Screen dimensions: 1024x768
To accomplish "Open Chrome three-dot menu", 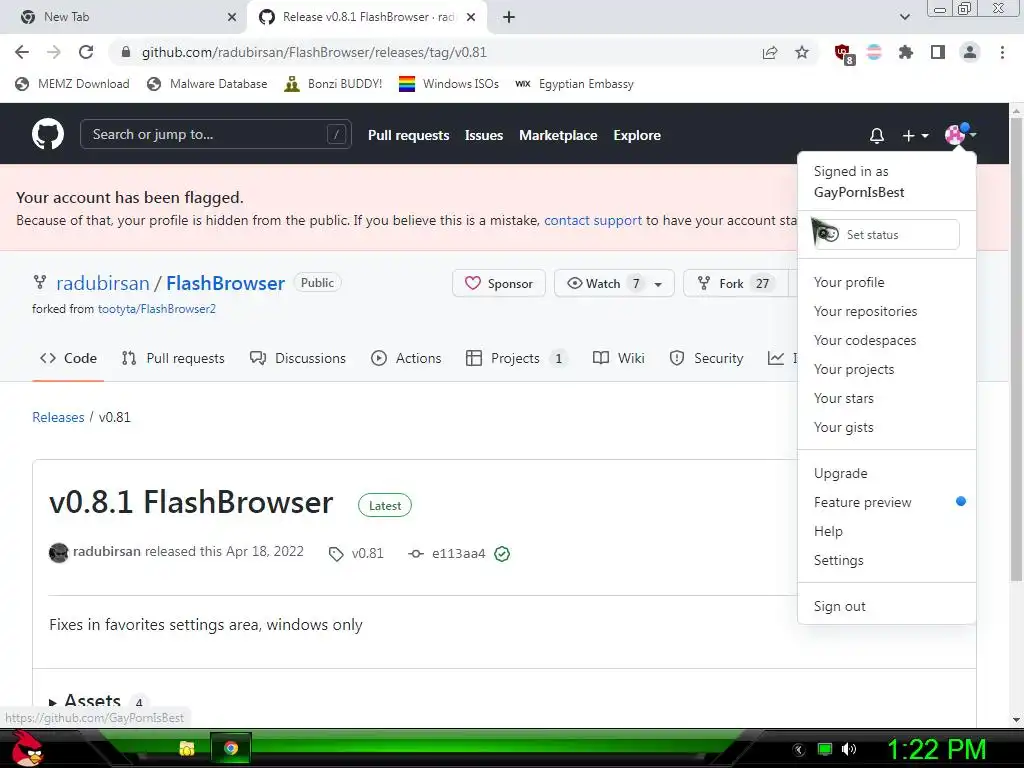I will [1002, 52].
